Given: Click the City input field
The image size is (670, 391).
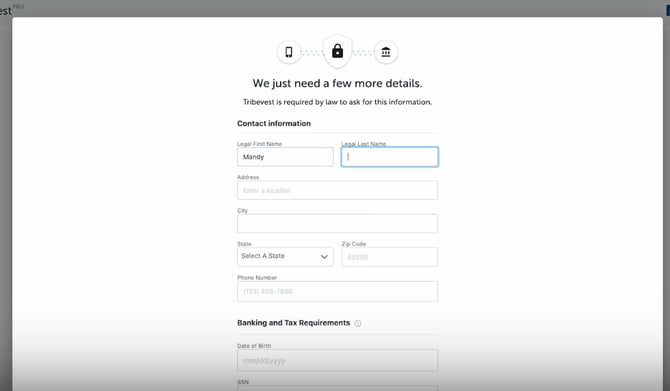Looking at the screenshot, I should pos(338,223).
